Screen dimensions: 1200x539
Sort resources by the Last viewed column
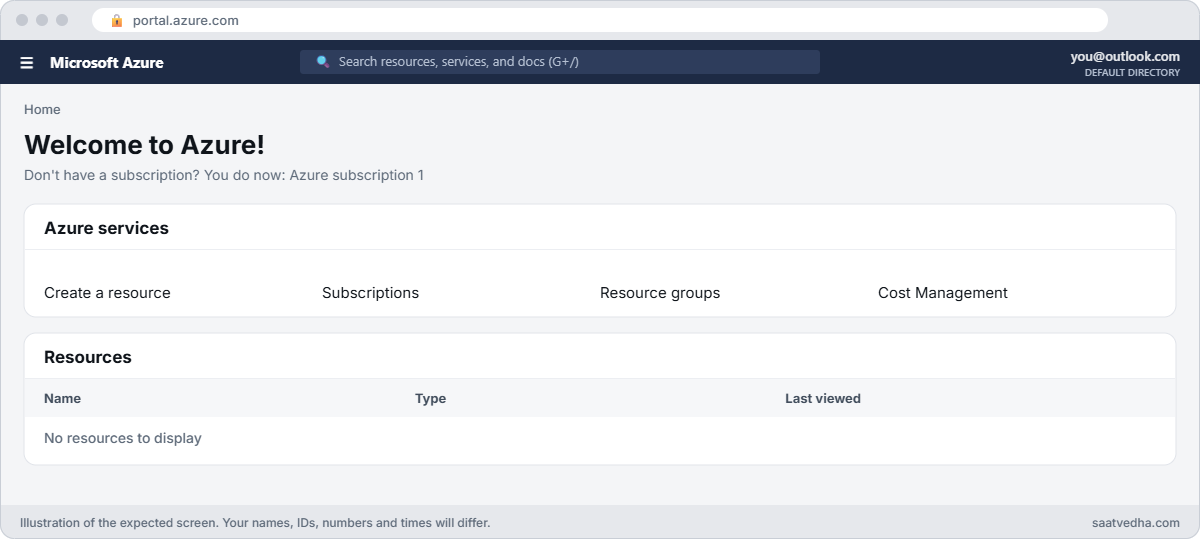click(x=823, y=398)
